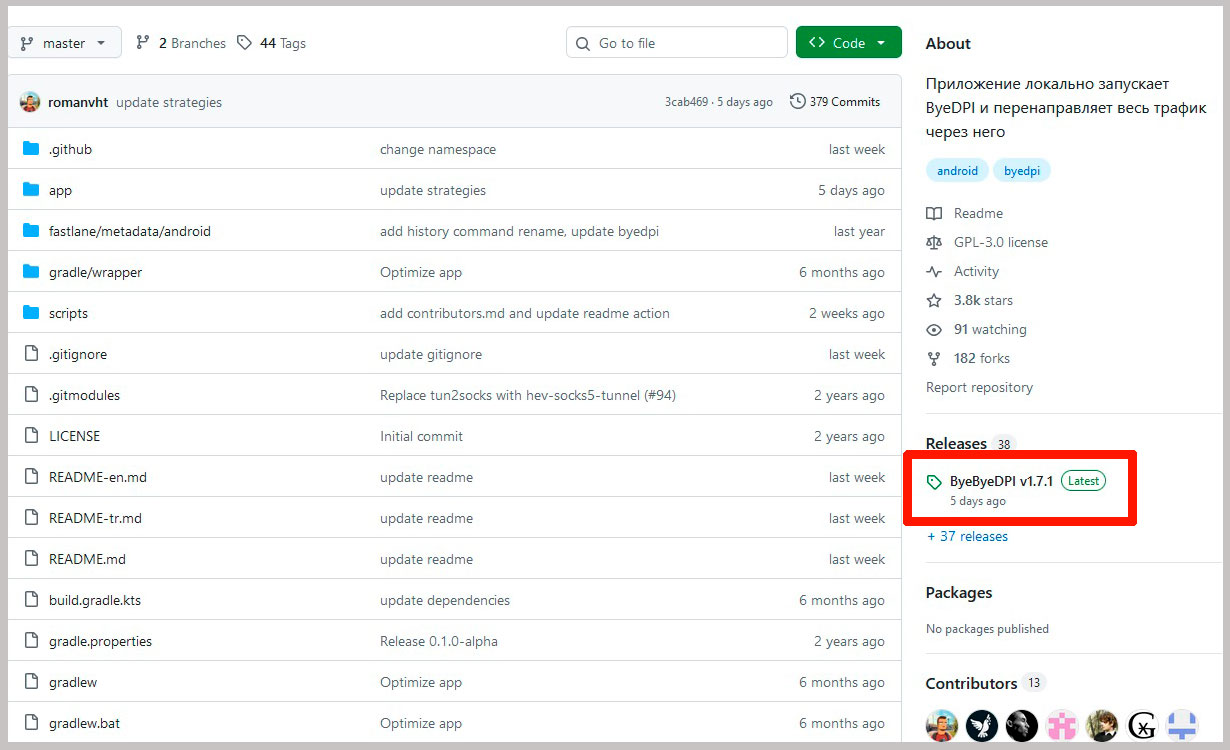Open the fastlane/metadata/android folder
The height and width of the screenshot is (750, 1230).
pos(129,231)
